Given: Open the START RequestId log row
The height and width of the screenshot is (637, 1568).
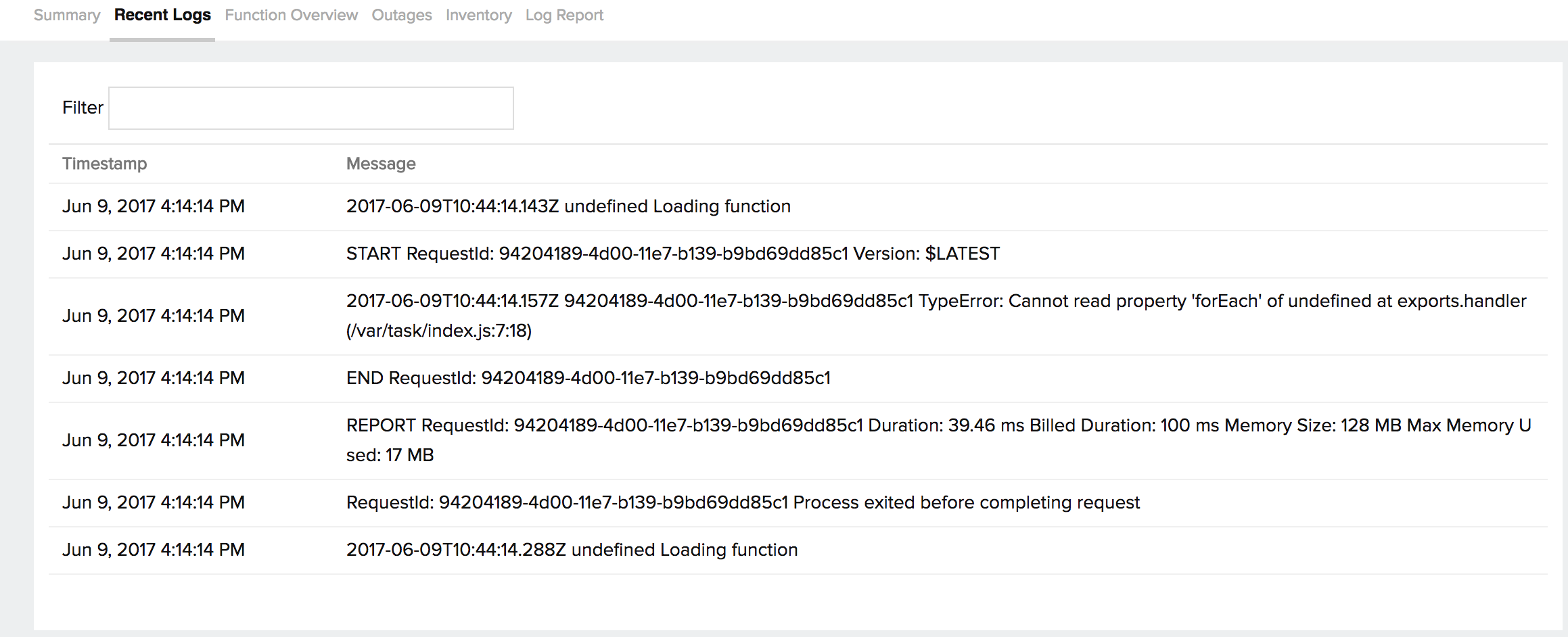Looking at the screenshot, I should (673, 253).
